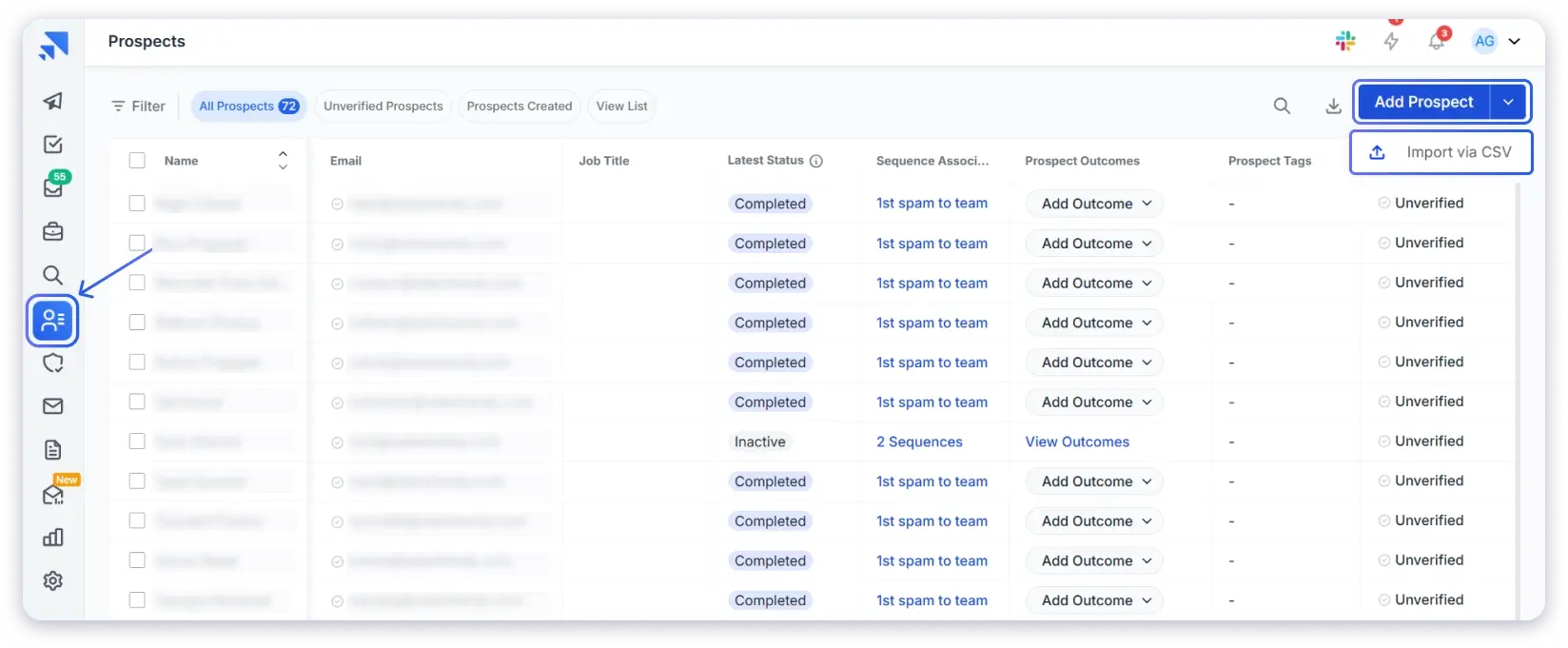Tick the checkbox in the second prospect row

[137, 243]
